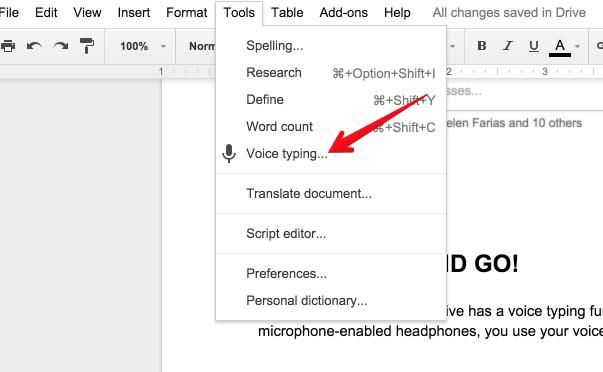Click the 'Farias and 10 others' text
The image size is (603, 372).
[x=527, y=123]
